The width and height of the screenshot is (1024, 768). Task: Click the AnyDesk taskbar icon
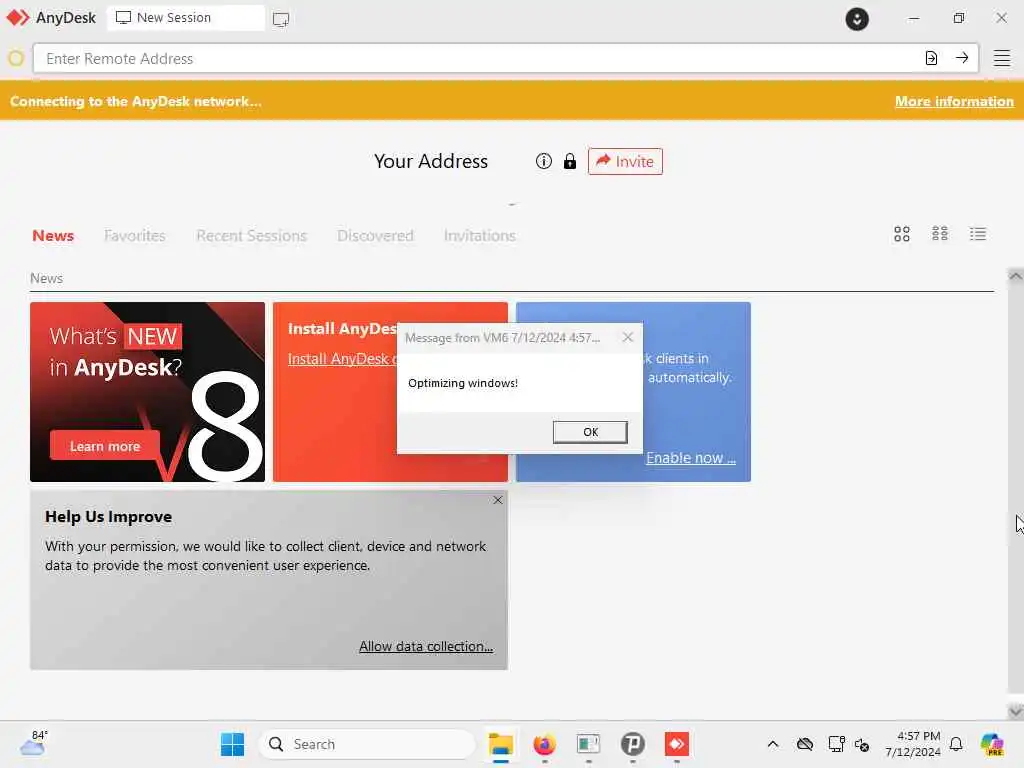point(677,744)
